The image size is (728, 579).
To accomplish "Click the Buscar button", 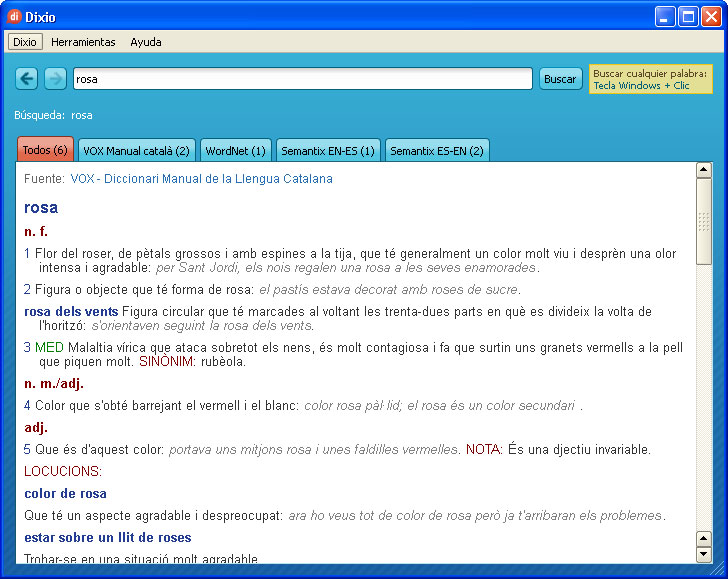I will click(560, 79).
